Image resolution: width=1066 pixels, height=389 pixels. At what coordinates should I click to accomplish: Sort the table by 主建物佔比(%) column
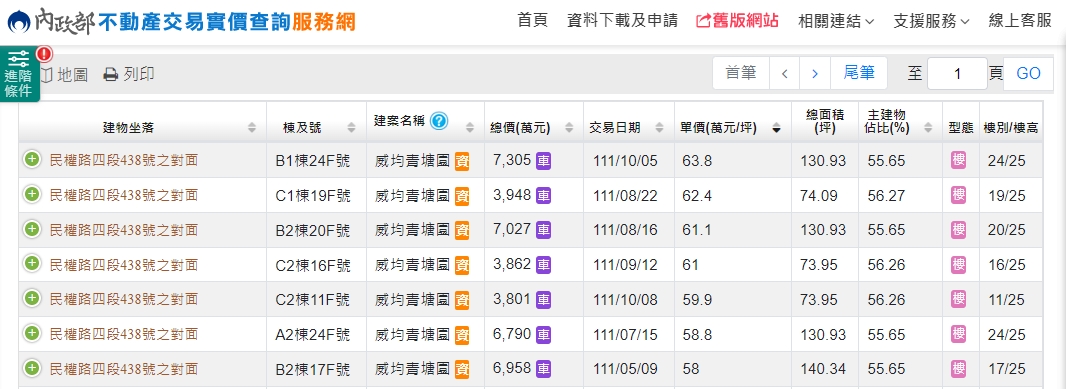click(900, 122)
